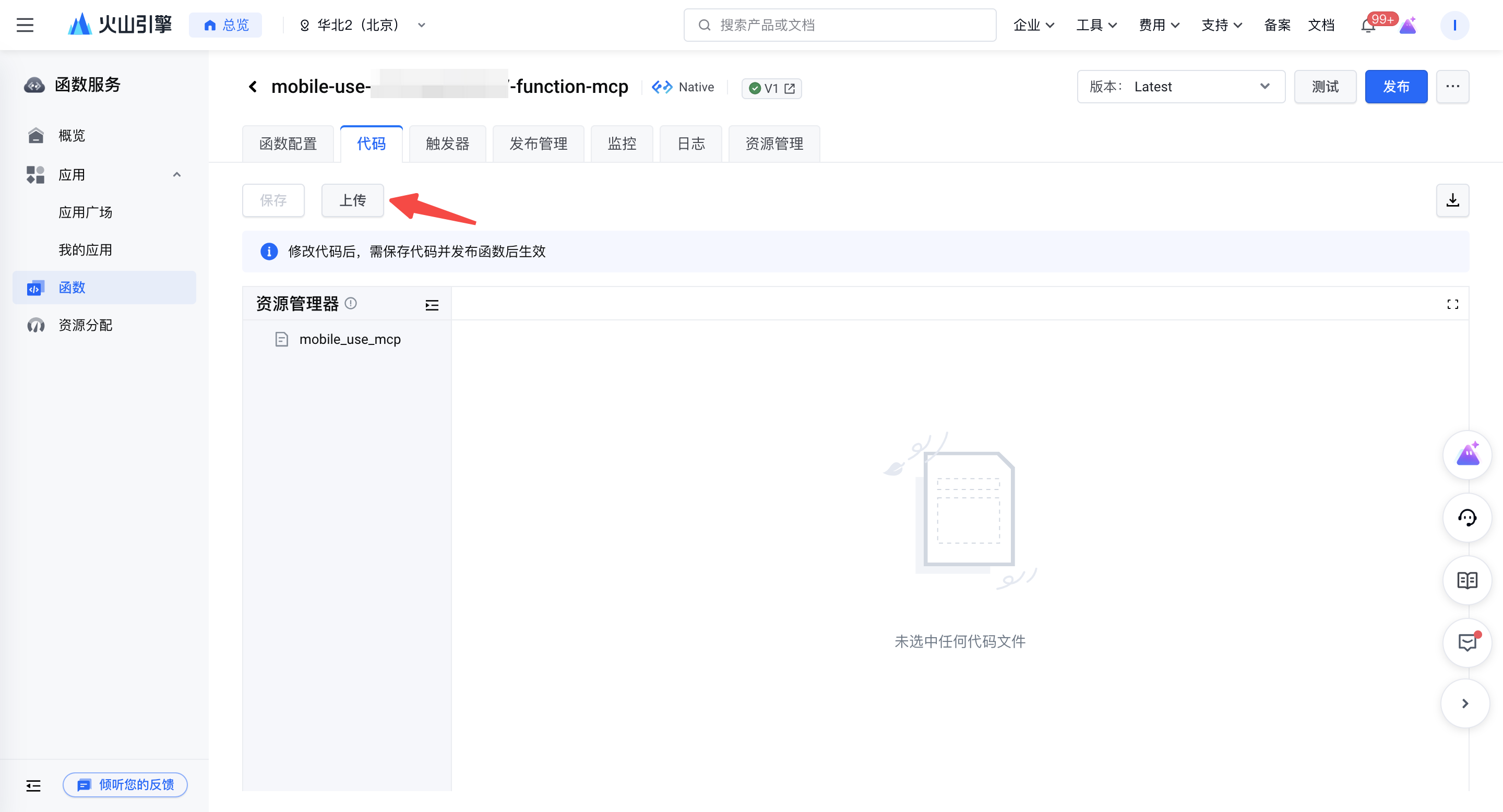Switch to the 触发器 tab
Screen dimensions: 1503x812
(x=447, y=144)
